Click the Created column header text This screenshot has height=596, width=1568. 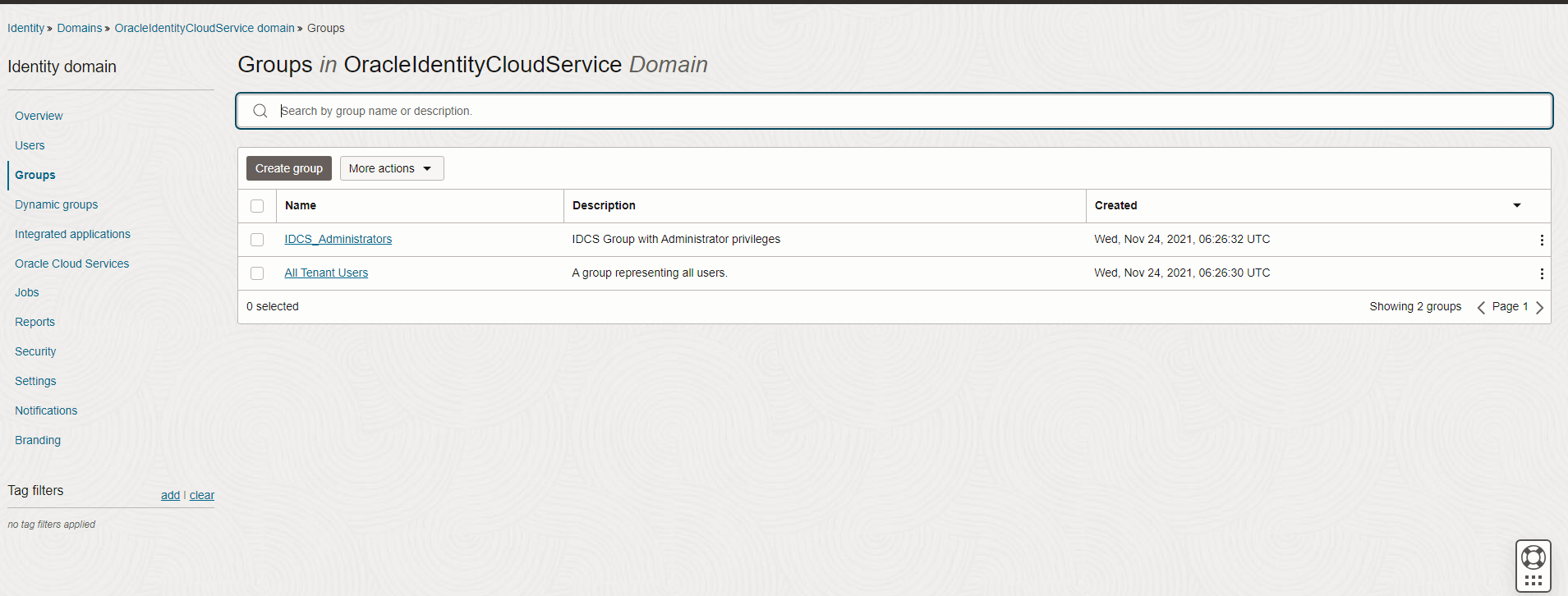pyautogui.click(x=1115, y=205)
